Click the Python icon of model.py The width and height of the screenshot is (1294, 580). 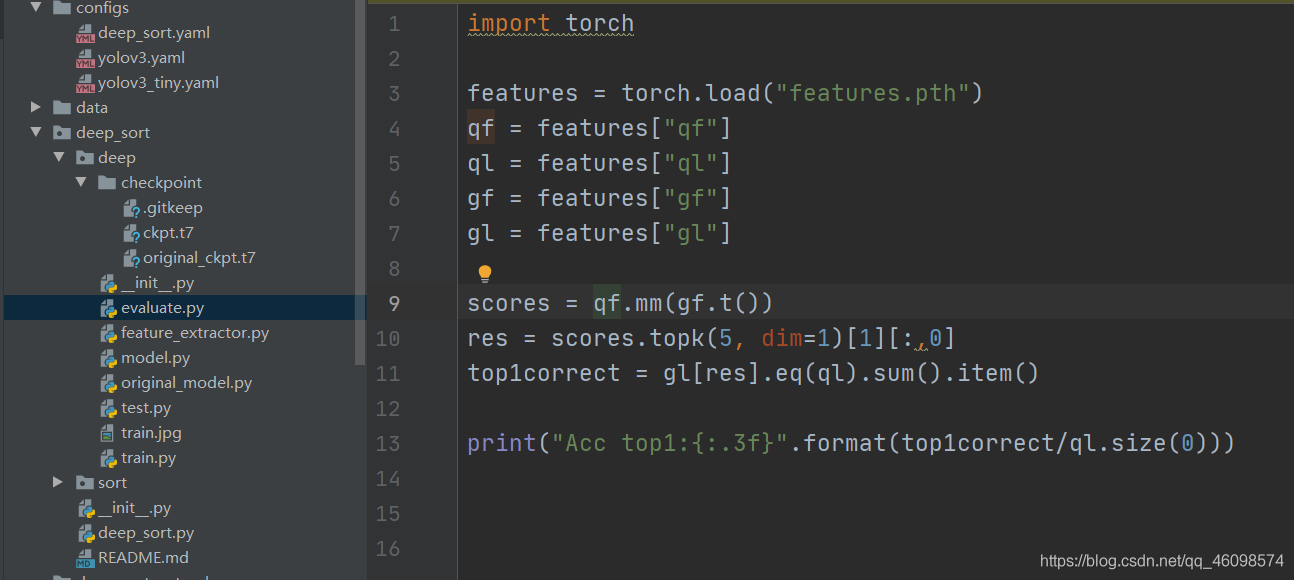coord(108,358)
